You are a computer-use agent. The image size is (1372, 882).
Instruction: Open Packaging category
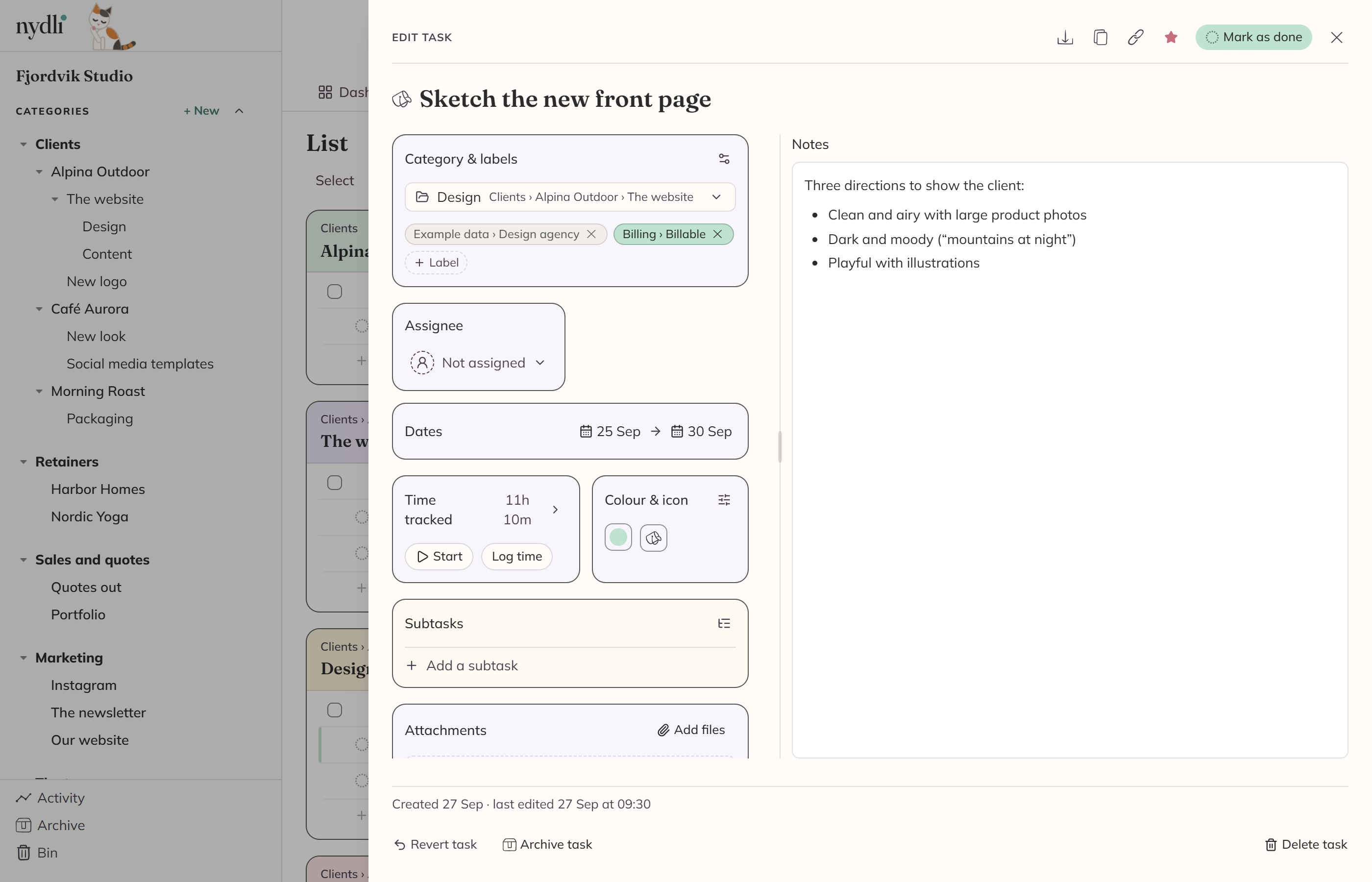(99, 418)
